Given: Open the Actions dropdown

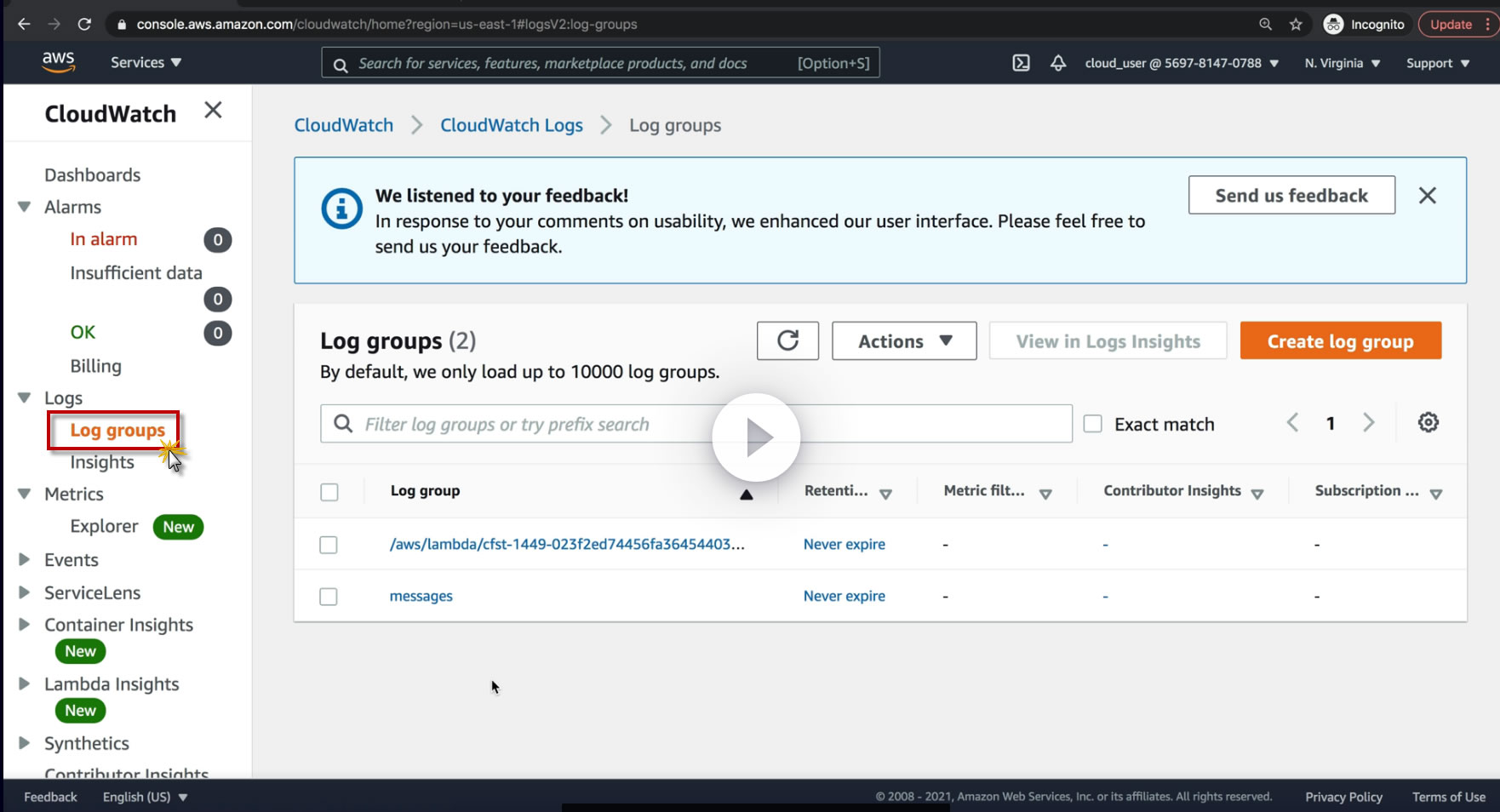Looking at the screenshot, I should (904, 340).
